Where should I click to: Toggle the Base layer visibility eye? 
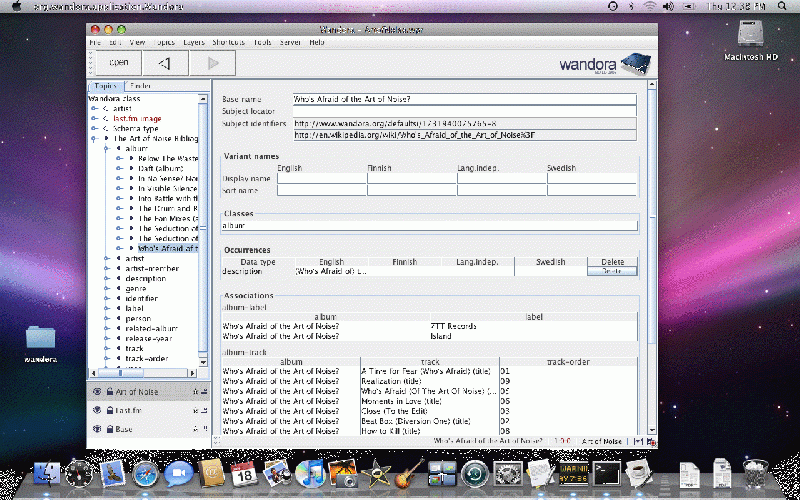click(97, 429)
